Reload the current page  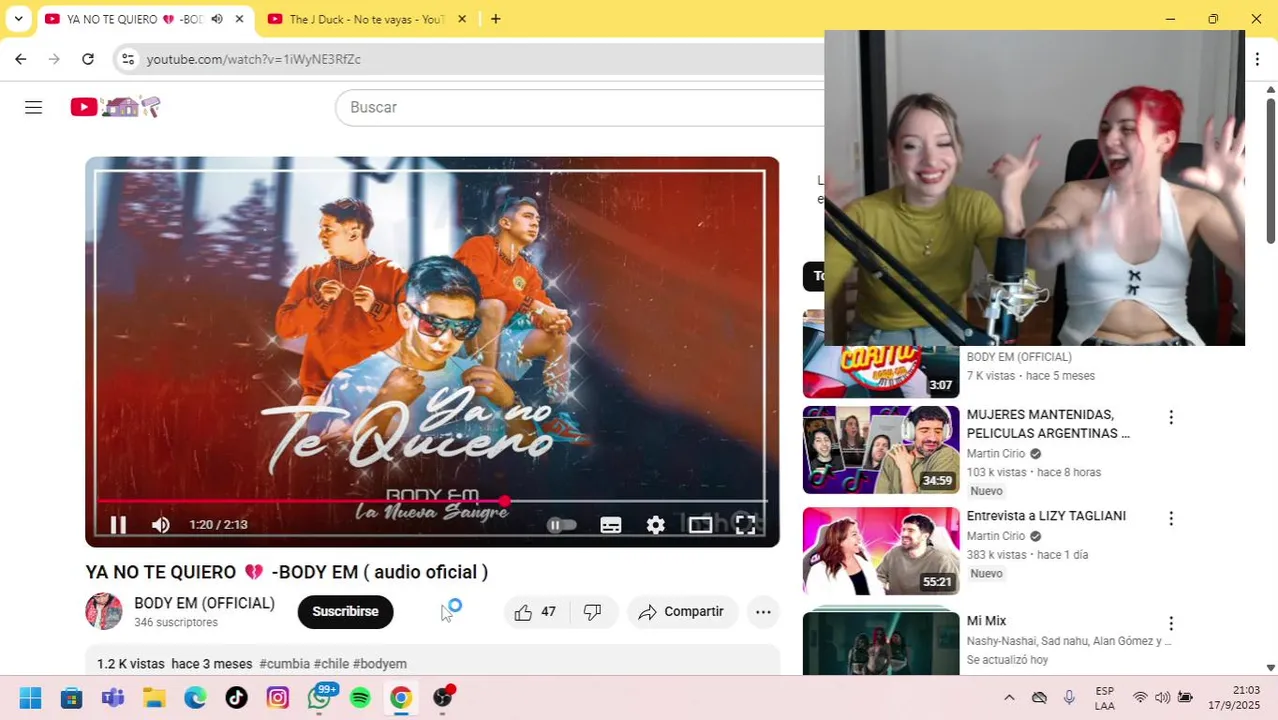[x=88, y=59]
